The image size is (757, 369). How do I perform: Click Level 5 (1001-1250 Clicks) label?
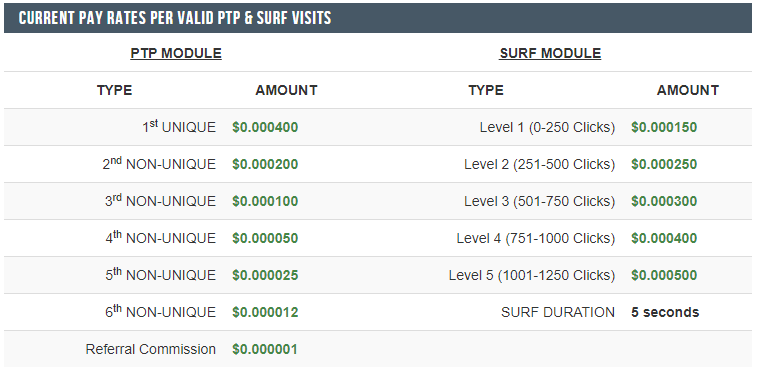click(532, 275)
